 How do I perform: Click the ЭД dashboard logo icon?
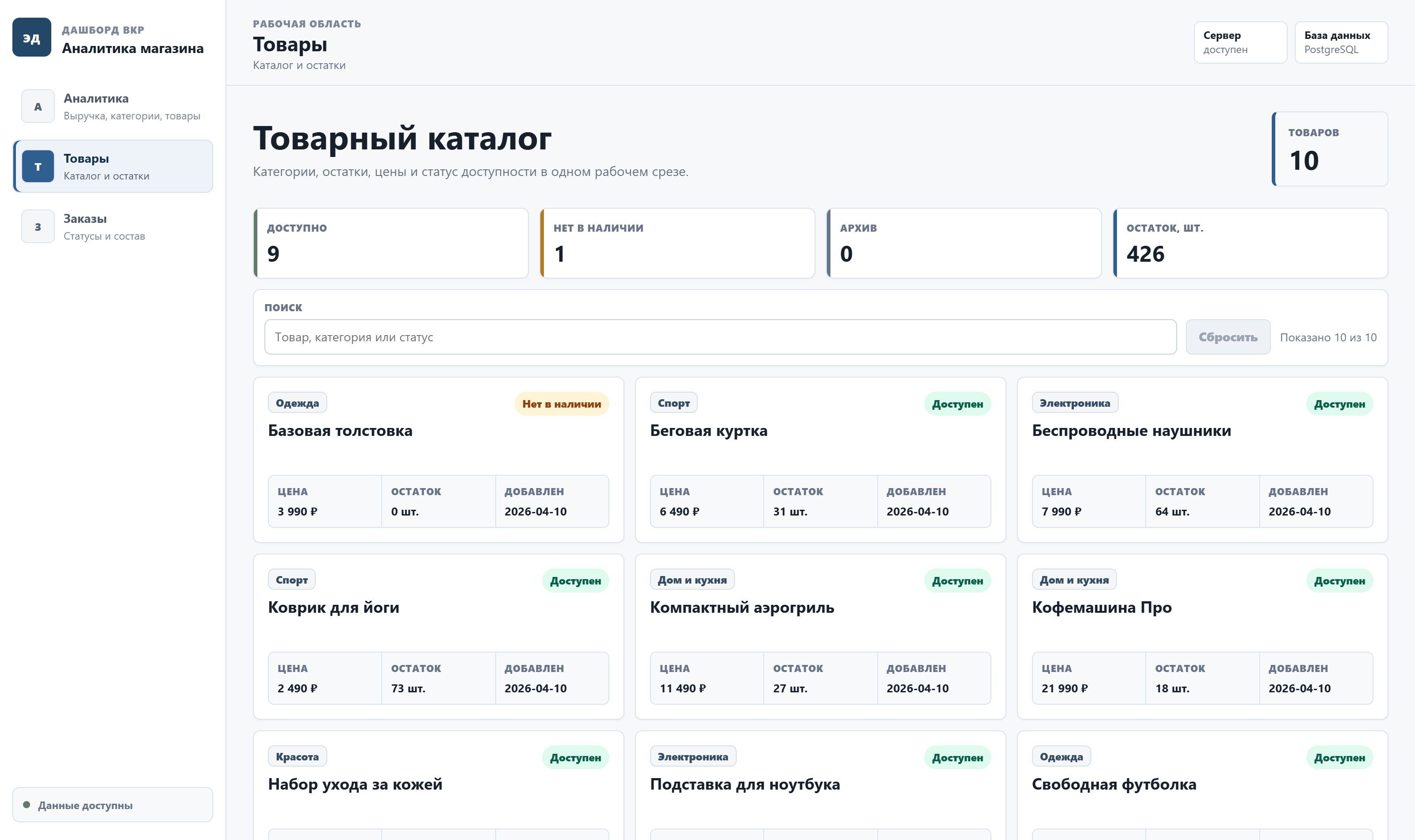32,38
